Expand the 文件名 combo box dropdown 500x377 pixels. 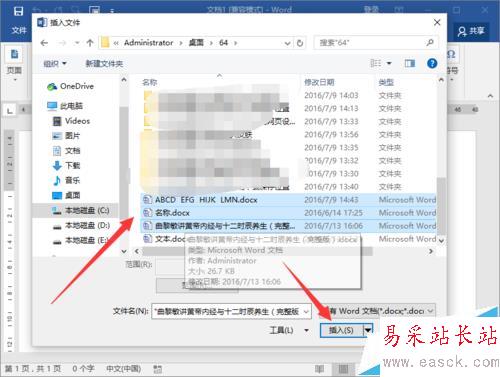click(x=306, y=312)
